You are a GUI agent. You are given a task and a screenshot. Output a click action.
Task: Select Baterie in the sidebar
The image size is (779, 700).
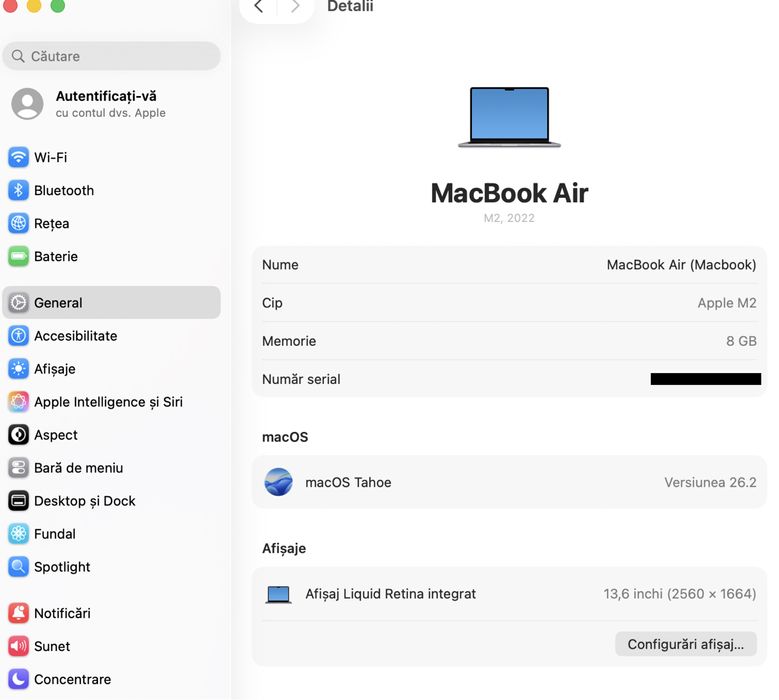pyautogui.click(x=111, y=256)
